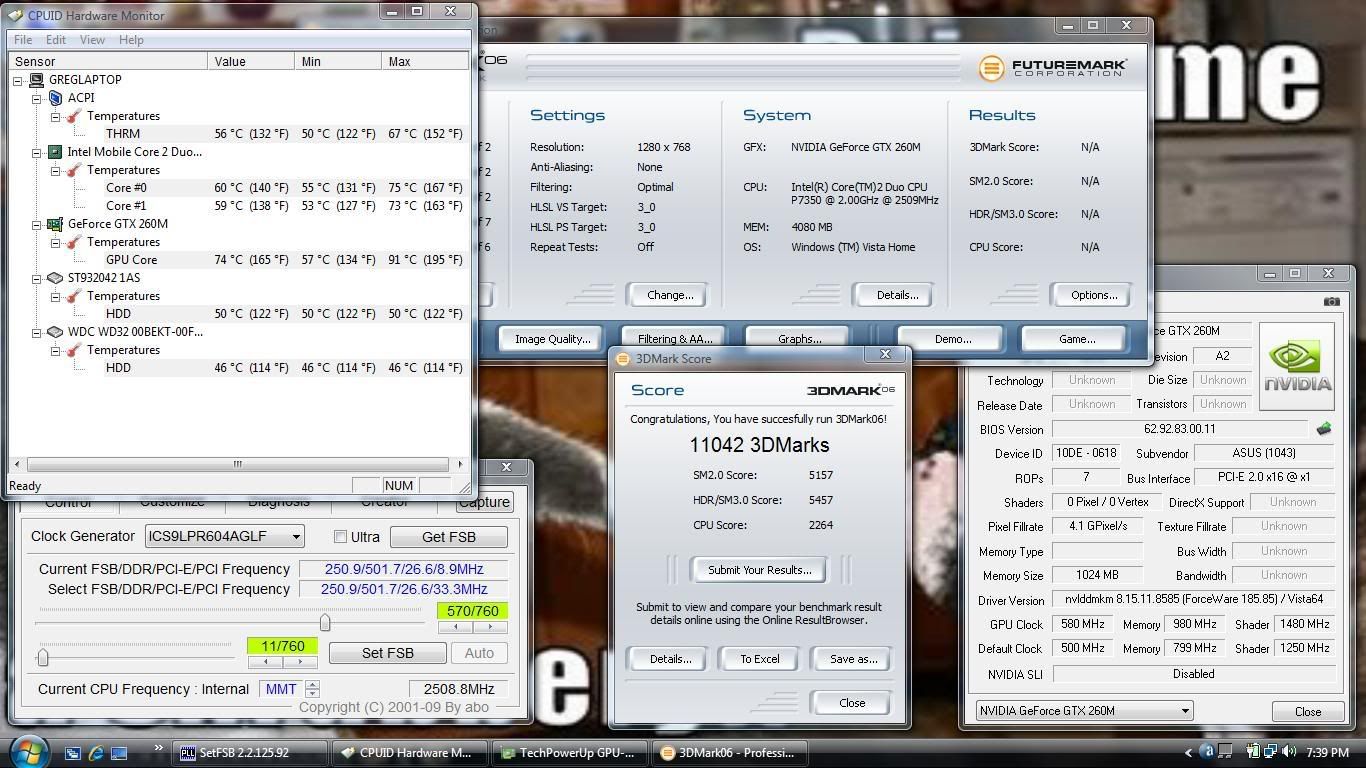Click the ACPI node icon in HWMonitor tree
1366x768 pixels.
coord(55,98)
